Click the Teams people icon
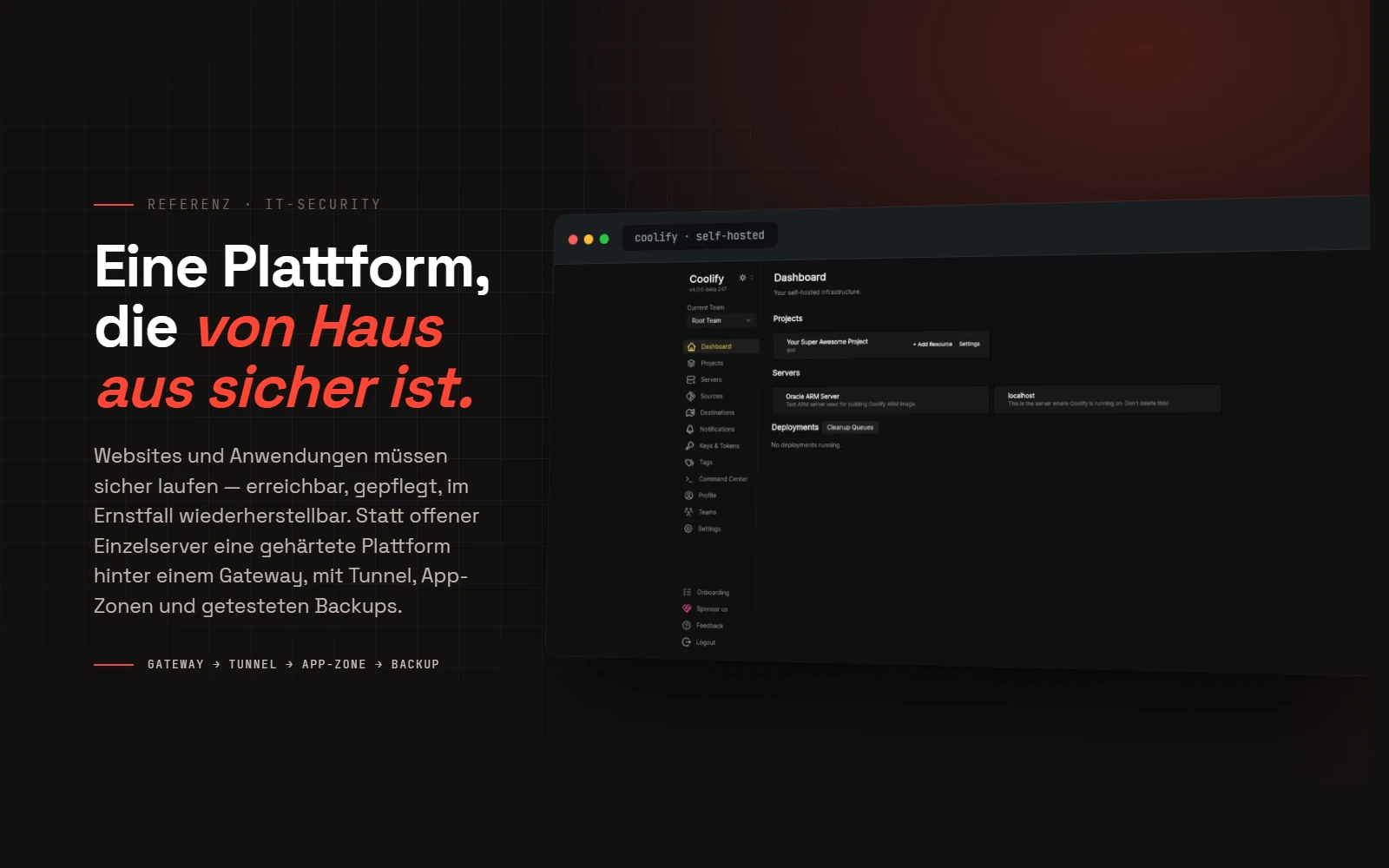Viewport: 1389px width, 868px height. click(688, 512)
